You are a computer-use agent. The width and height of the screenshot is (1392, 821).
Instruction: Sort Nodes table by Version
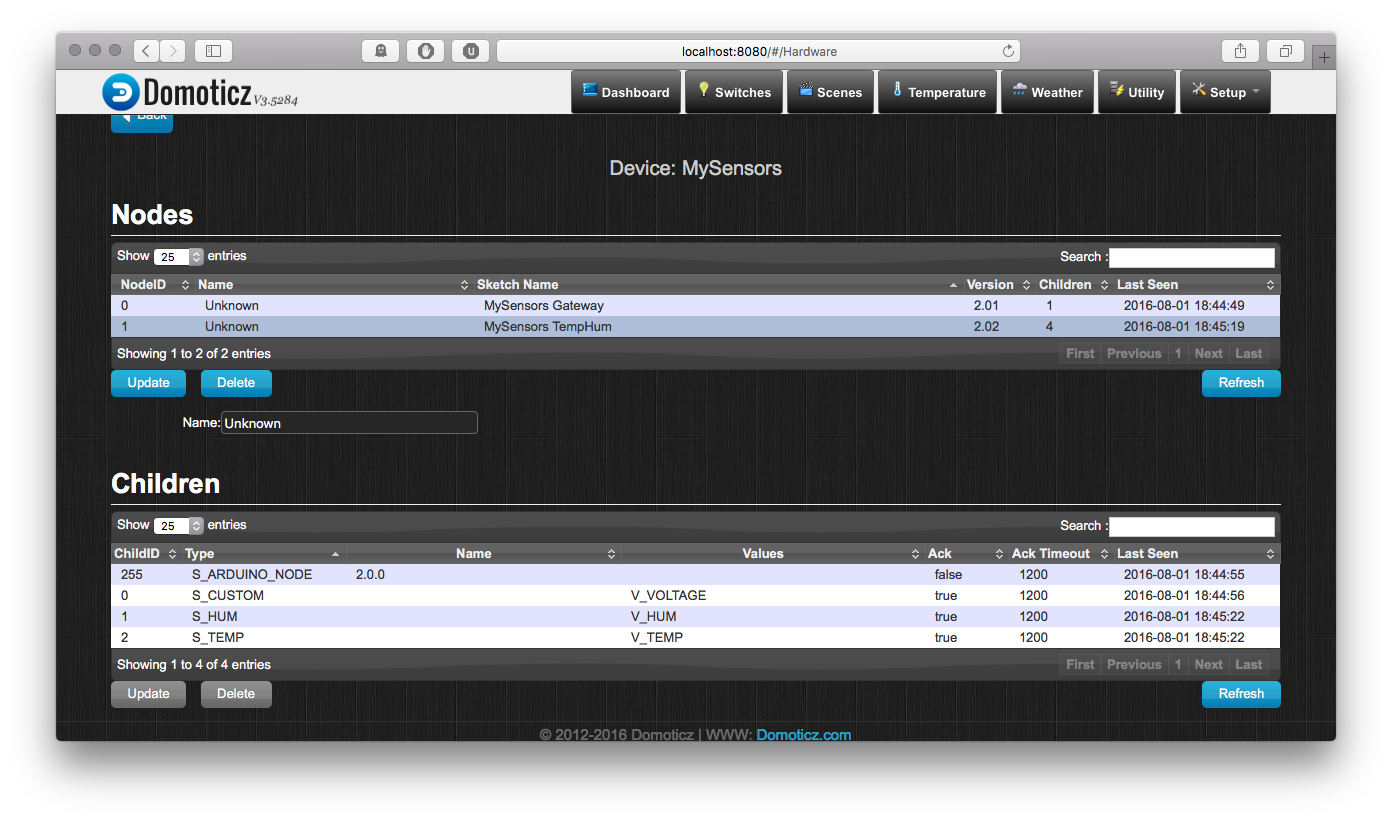[x=997, y=285]
